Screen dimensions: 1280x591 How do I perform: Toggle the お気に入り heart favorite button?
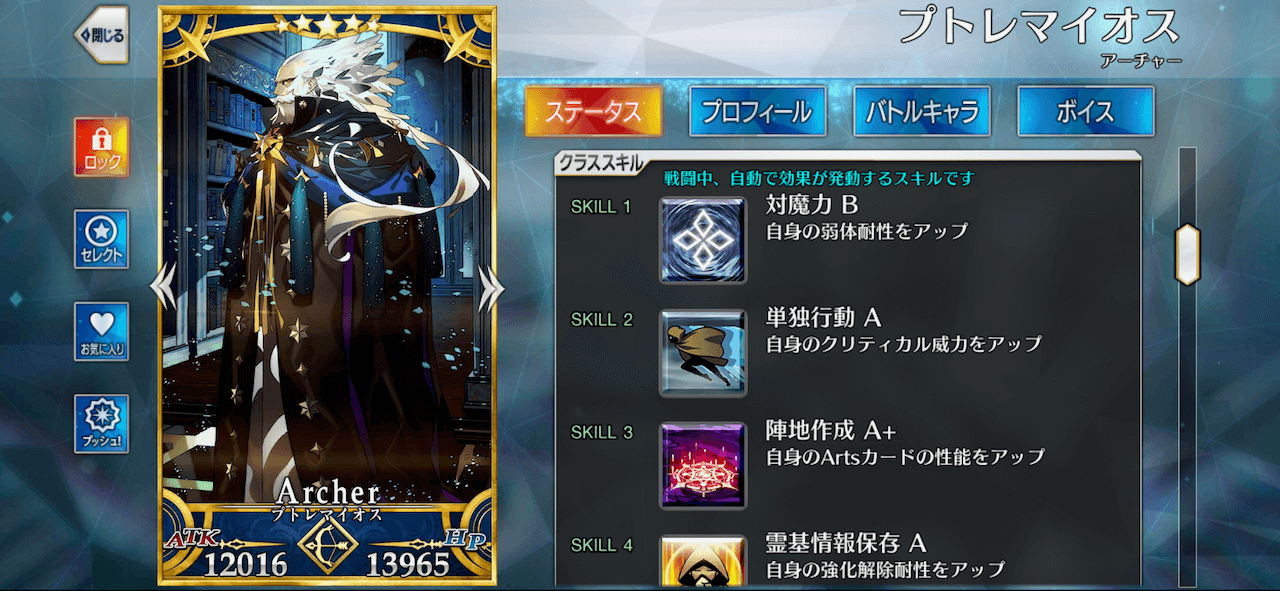(101, 331)
